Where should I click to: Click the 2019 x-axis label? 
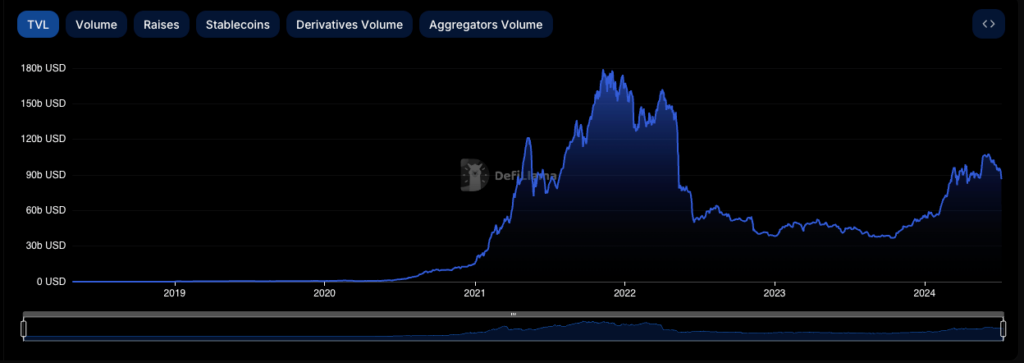click(x=175, y=293)
